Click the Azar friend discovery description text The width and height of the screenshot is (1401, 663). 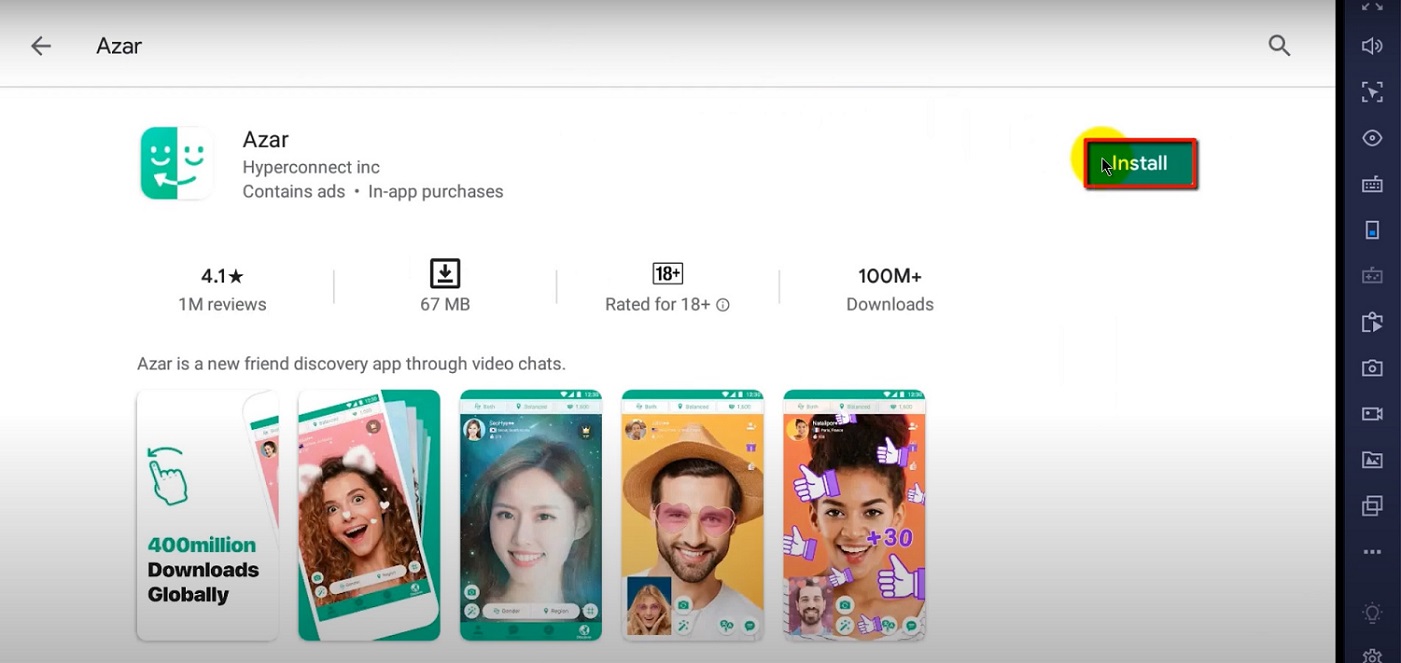pyautogui.click(x=351, y=364)
